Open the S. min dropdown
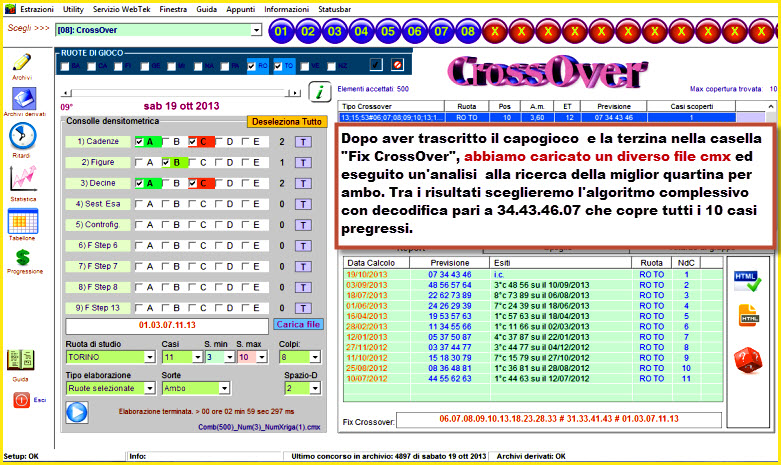The width and height of the screenshot is (781, 465). click(x=230, y=357)
